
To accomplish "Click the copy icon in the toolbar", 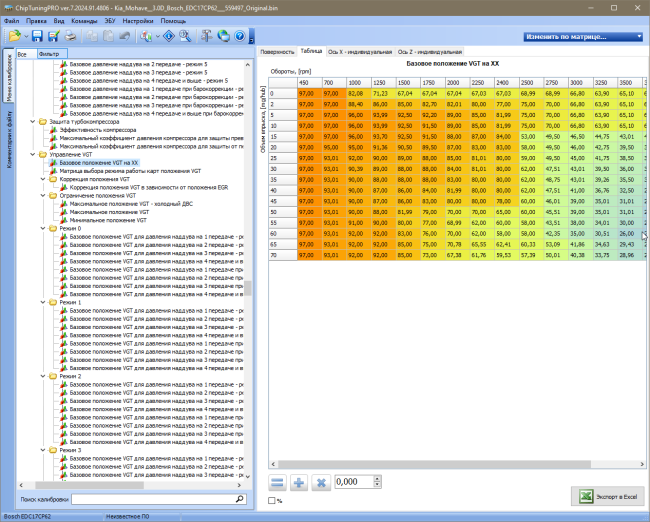I will click(x=92, y=36).
